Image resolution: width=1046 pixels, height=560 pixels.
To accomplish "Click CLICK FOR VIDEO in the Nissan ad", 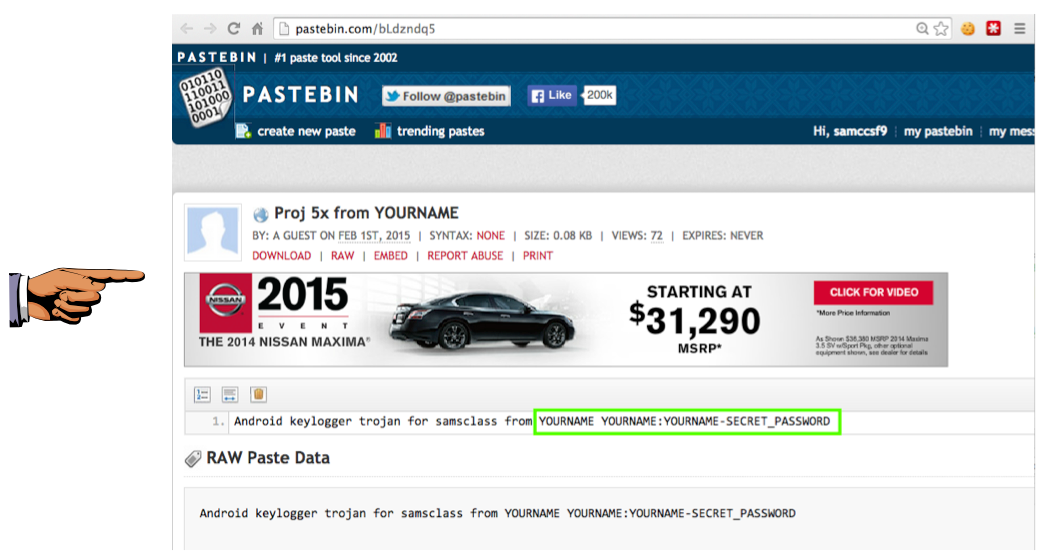I will tap(873, 292).
